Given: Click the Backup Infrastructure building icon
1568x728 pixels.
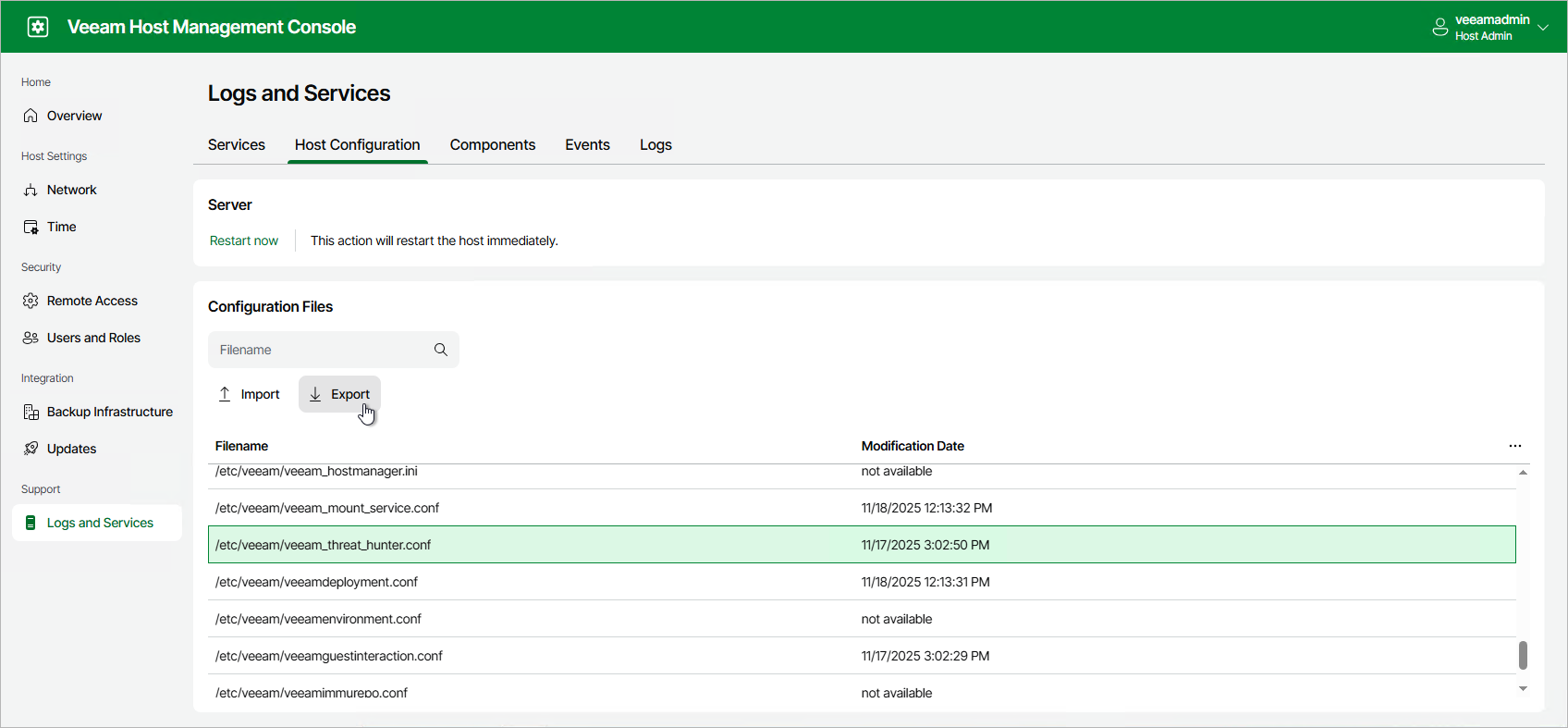Looking at the screenshot, I should pos(31,412).
